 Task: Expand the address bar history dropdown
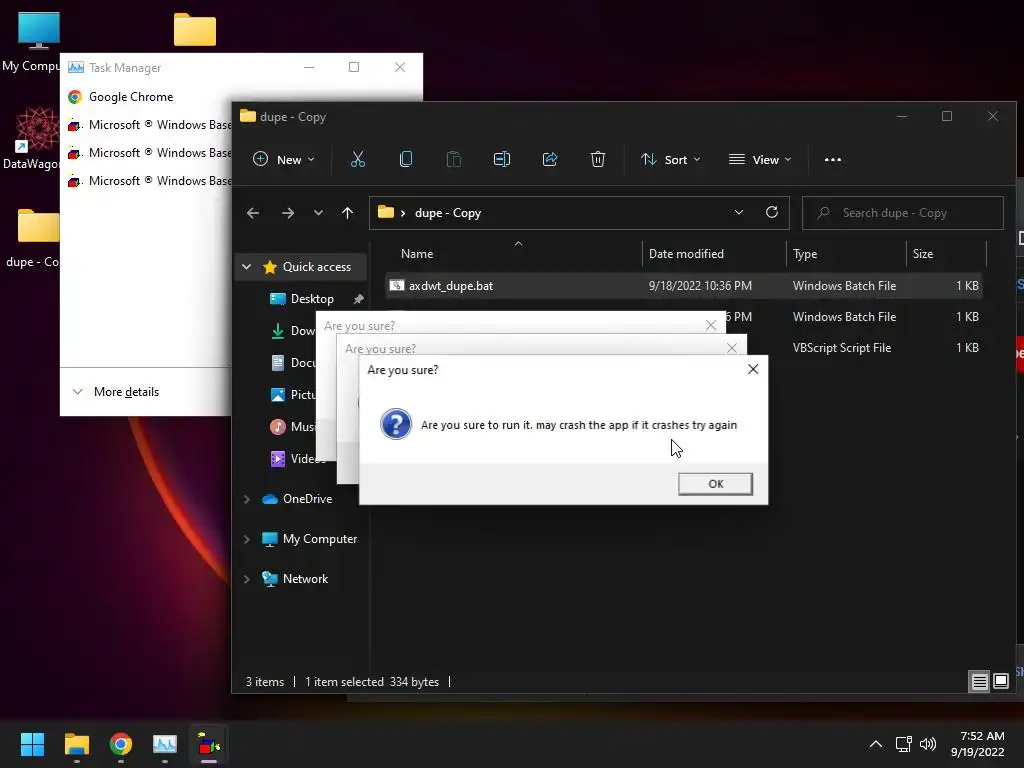click(739, 212)
